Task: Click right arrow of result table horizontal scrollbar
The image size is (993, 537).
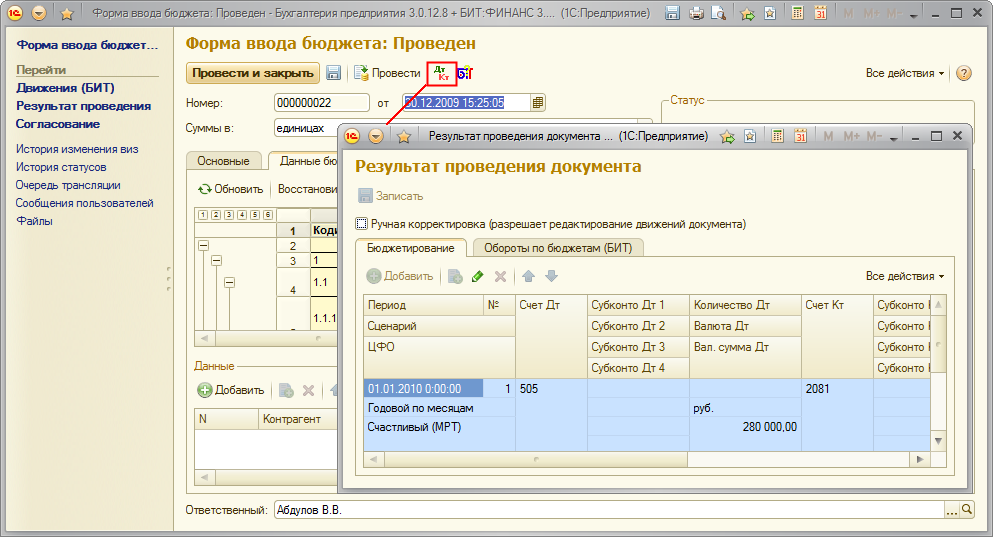Action: (920, 459)
